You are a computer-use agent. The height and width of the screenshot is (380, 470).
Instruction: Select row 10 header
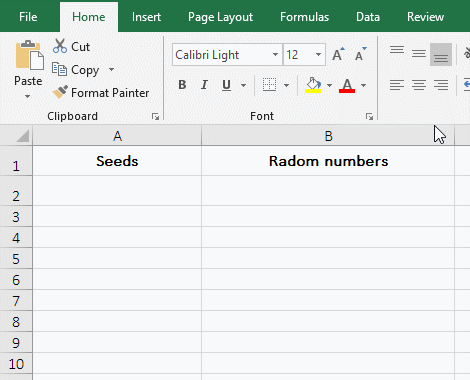[16, 363]
